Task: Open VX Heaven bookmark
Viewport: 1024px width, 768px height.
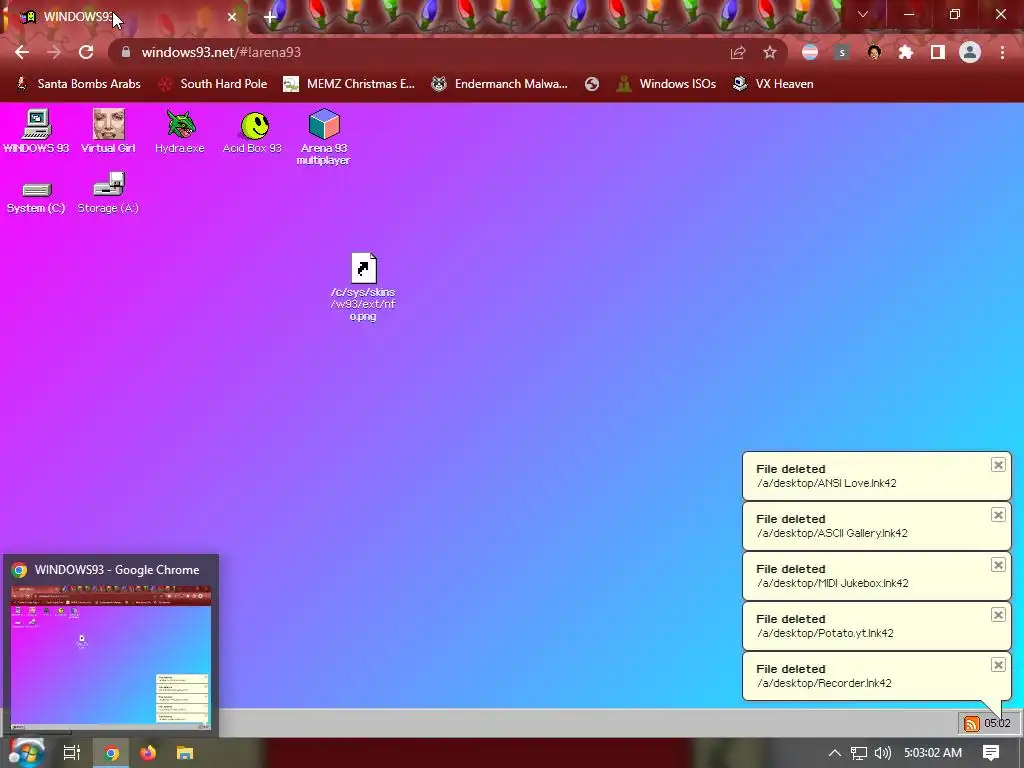Action: [773, 84]
